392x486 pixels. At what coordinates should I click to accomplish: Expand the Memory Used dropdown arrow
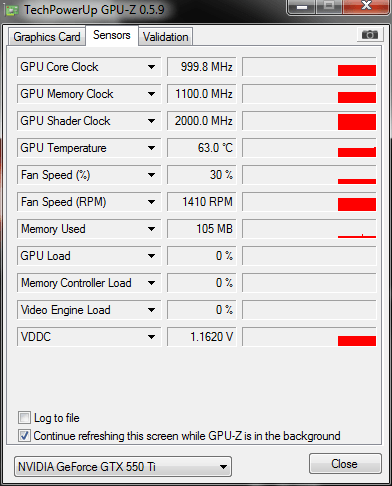[151, 229]
